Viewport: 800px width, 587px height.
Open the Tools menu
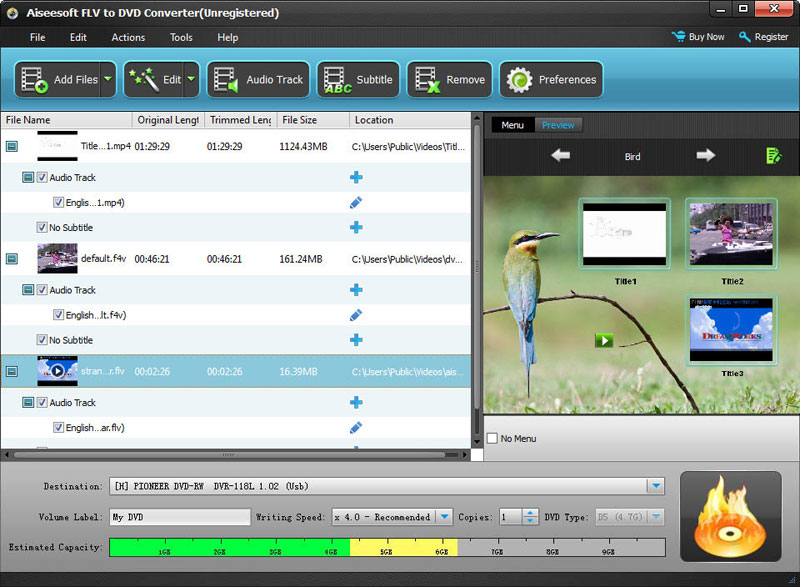click(x=181, y=37)
